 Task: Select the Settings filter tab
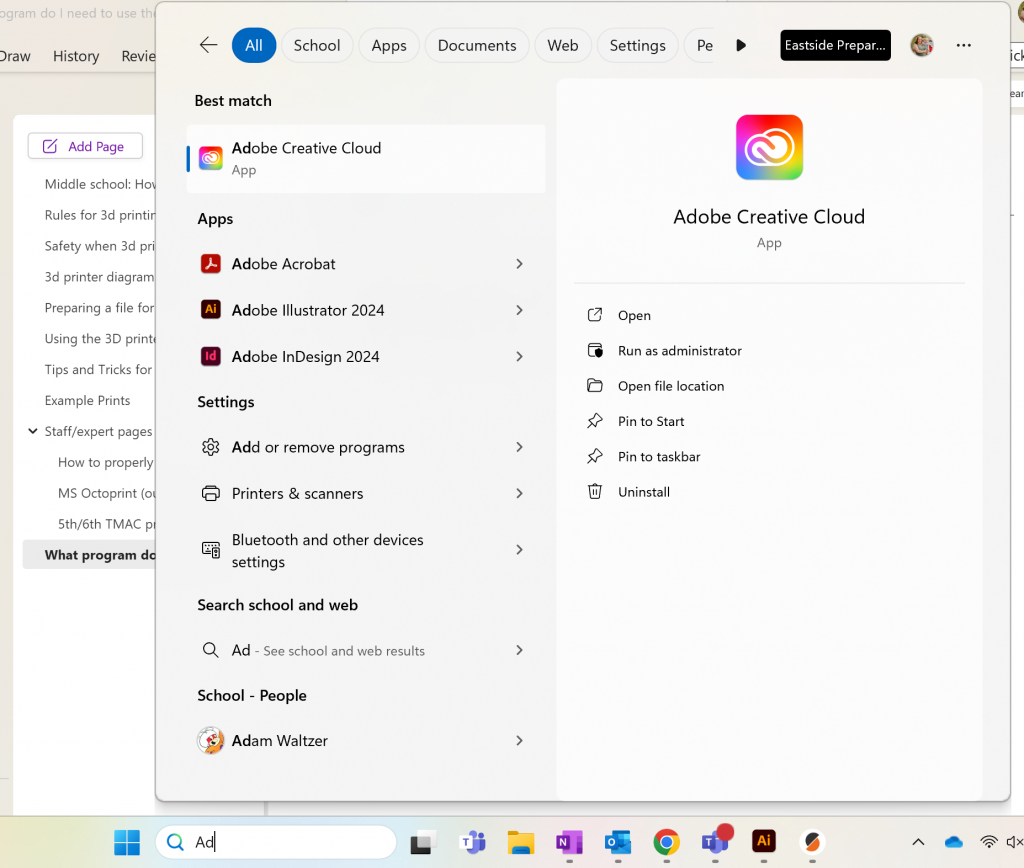[x=637, y=45]
